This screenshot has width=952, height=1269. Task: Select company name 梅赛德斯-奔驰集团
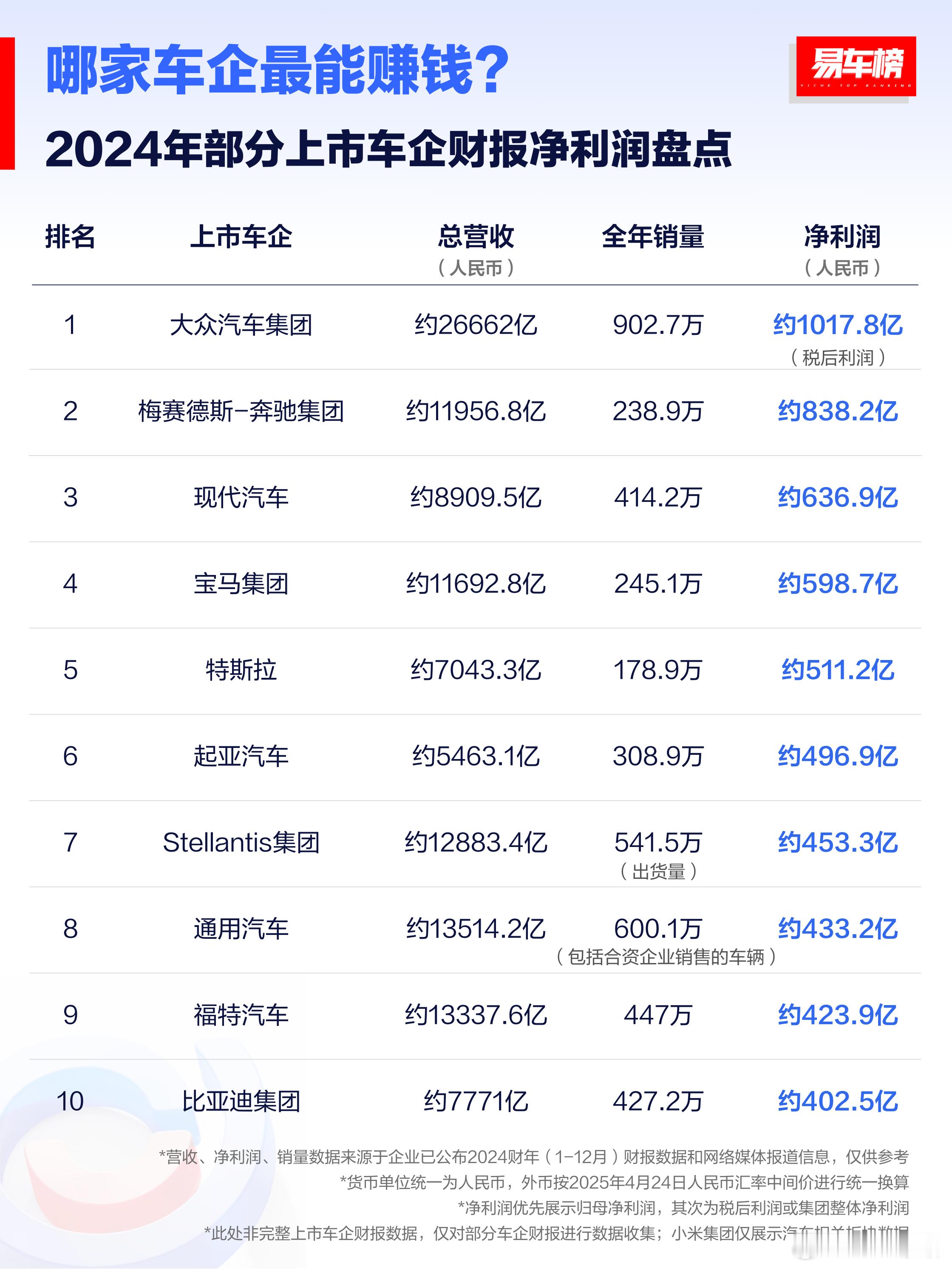[x=241, y=411]
